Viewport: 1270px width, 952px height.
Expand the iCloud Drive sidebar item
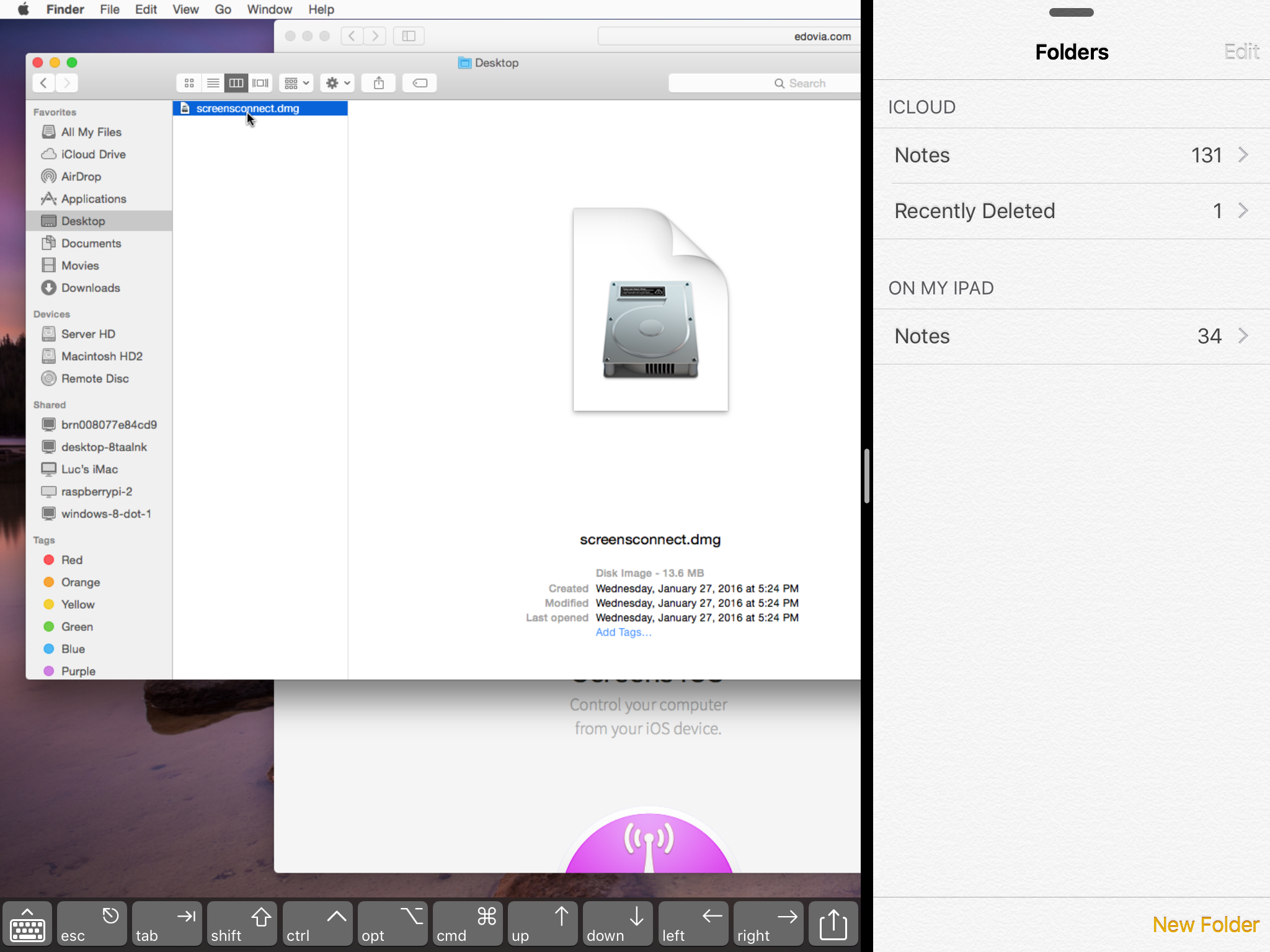tap(93, 153)
